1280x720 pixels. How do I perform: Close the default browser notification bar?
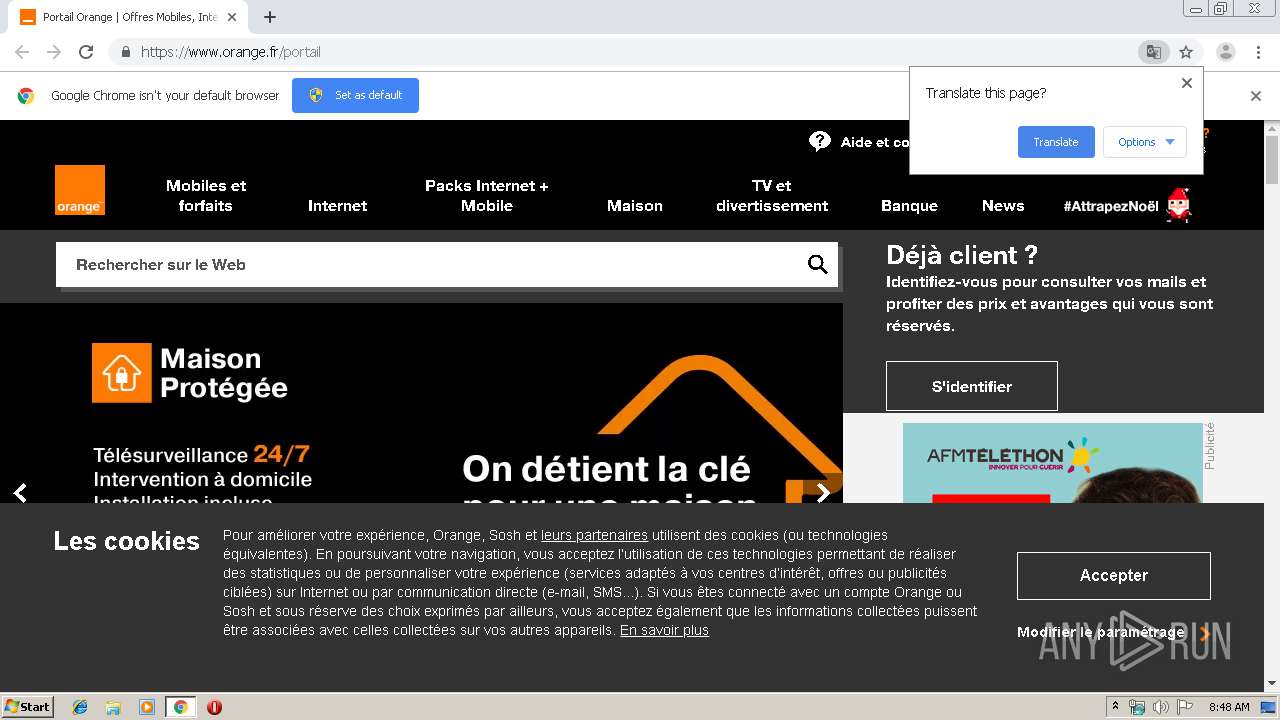point(1256,96)
